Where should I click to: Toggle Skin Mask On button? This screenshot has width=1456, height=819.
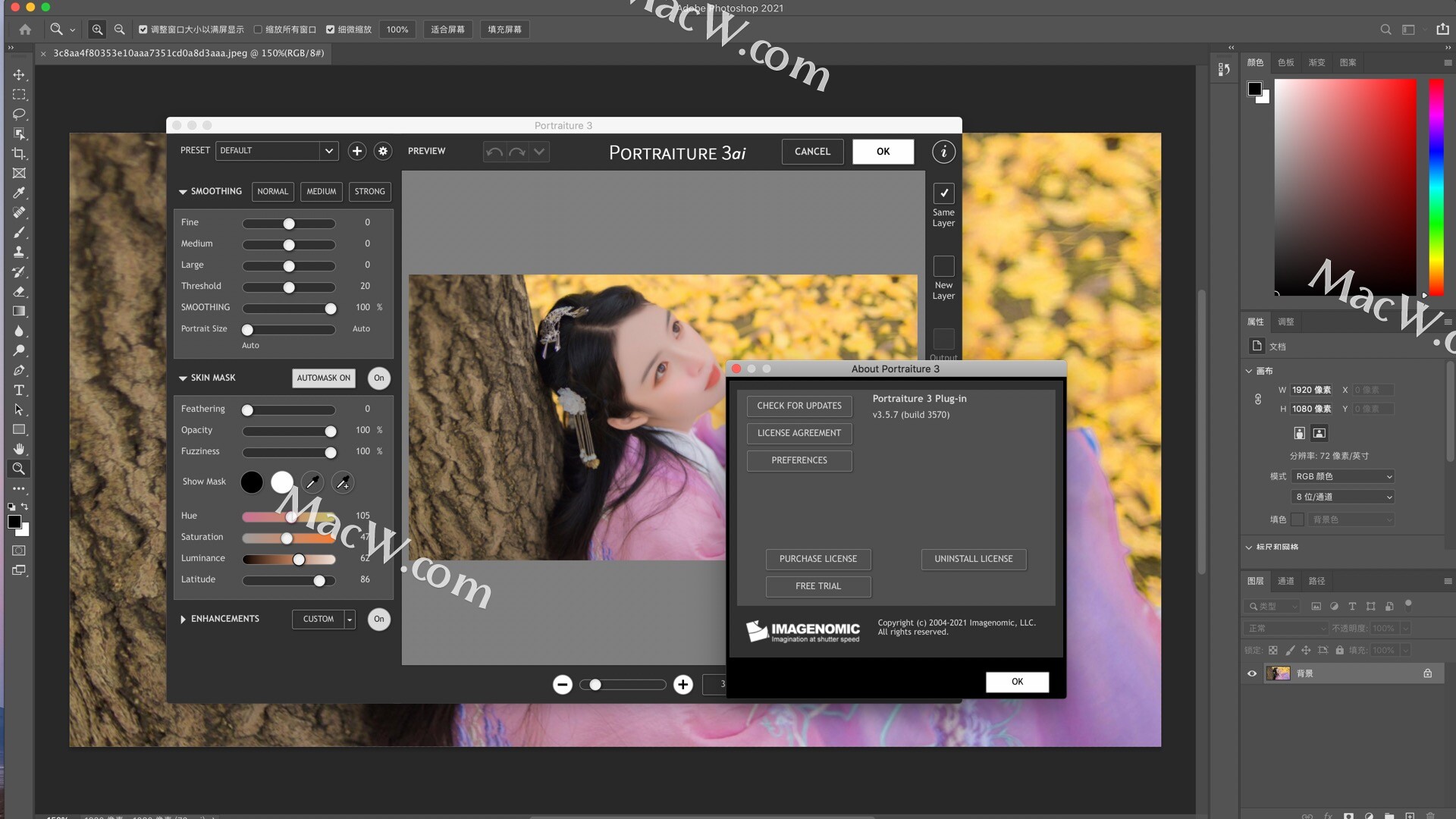pyautogui.click(x=379, y=378)
